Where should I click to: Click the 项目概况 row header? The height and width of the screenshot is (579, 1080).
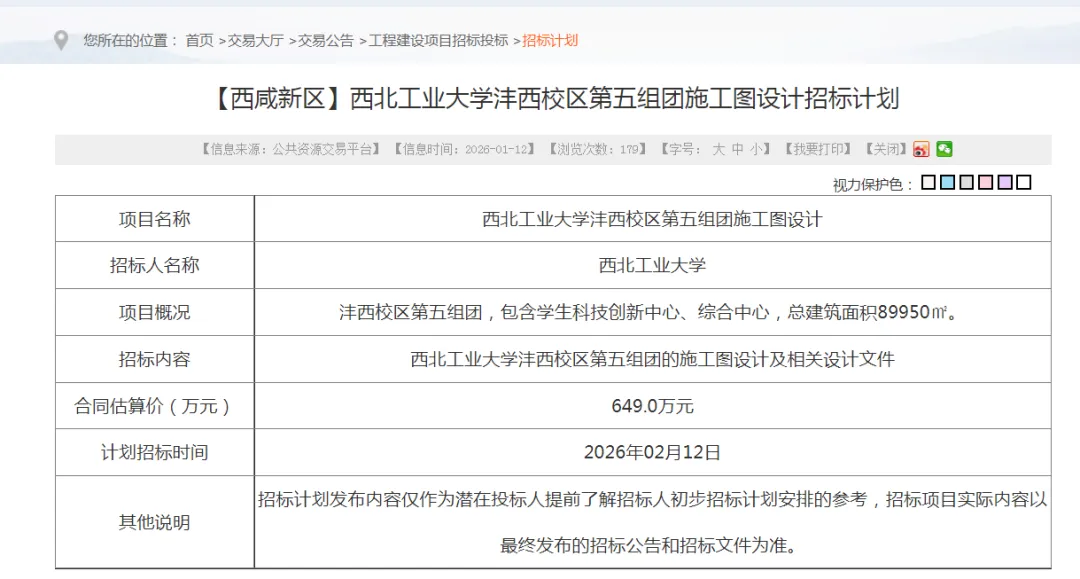[x=154, y=312]
